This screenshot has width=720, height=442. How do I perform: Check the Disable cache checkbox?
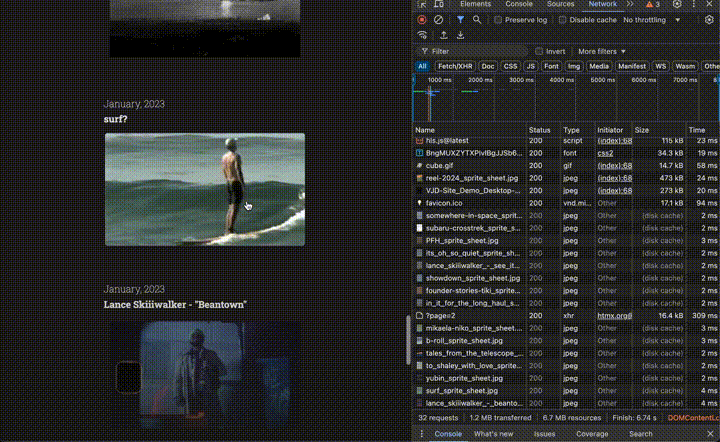coord(563,20)
